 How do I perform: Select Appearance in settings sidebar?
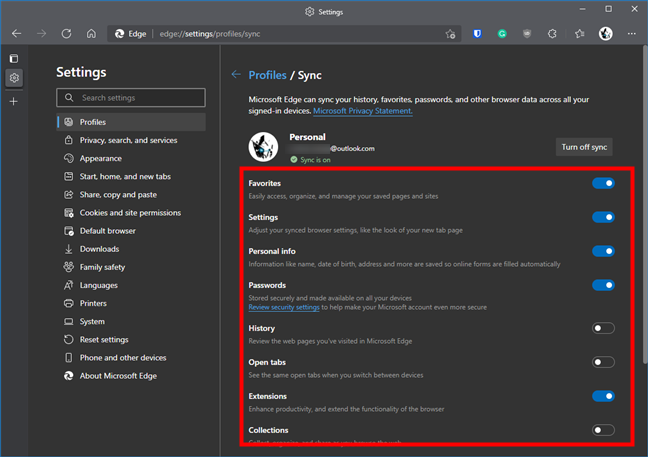(x=101, y=158)
